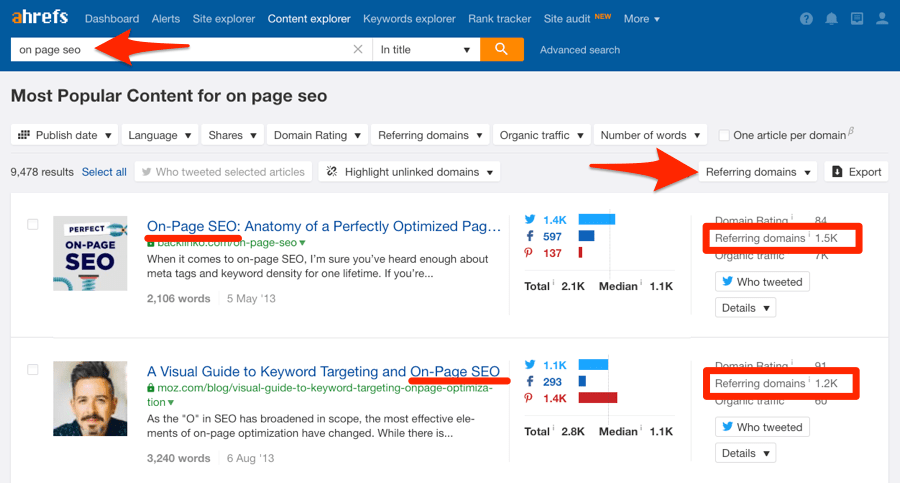Click the user account profile icon
This screenshot has height=483, width=900.
pyautogui.click(x=882, y=19)
